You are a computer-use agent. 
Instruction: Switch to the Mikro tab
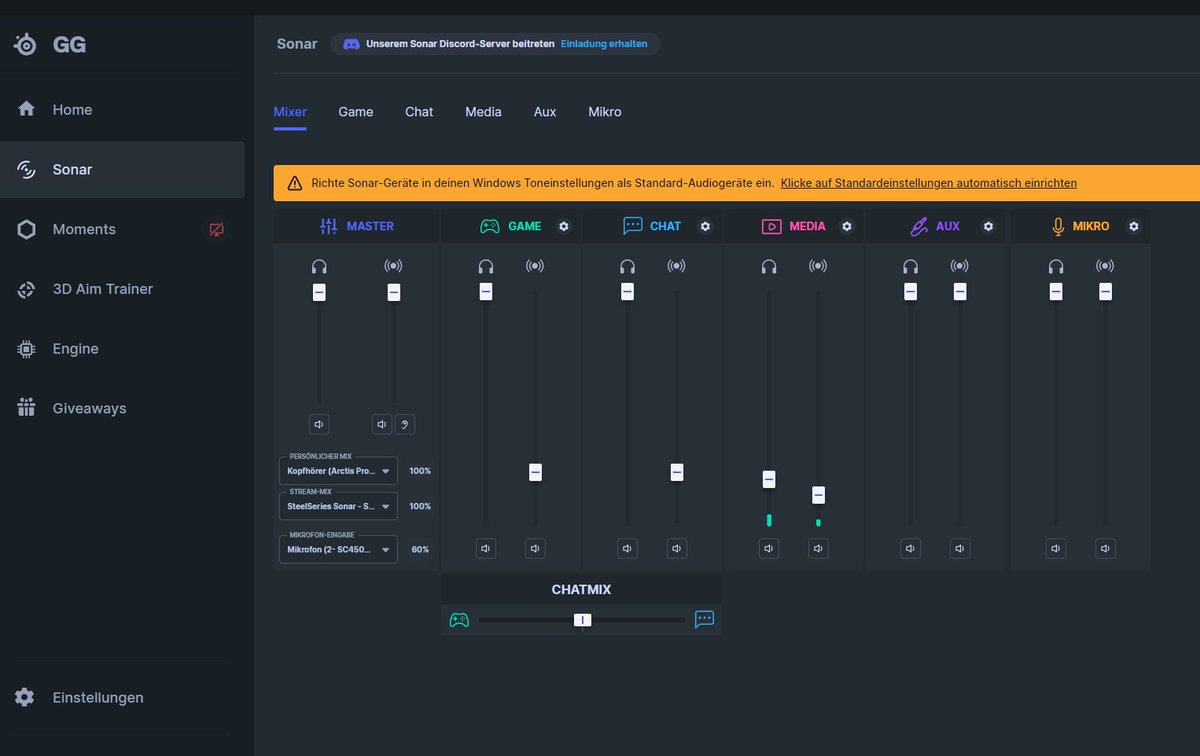pos(605,112)
